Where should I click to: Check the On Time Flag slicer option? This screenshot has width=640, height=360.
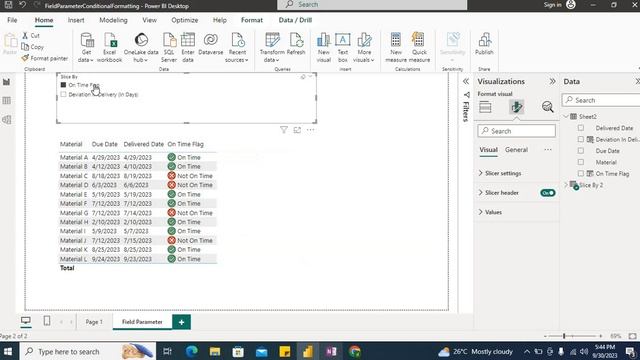tap(63, 85)
